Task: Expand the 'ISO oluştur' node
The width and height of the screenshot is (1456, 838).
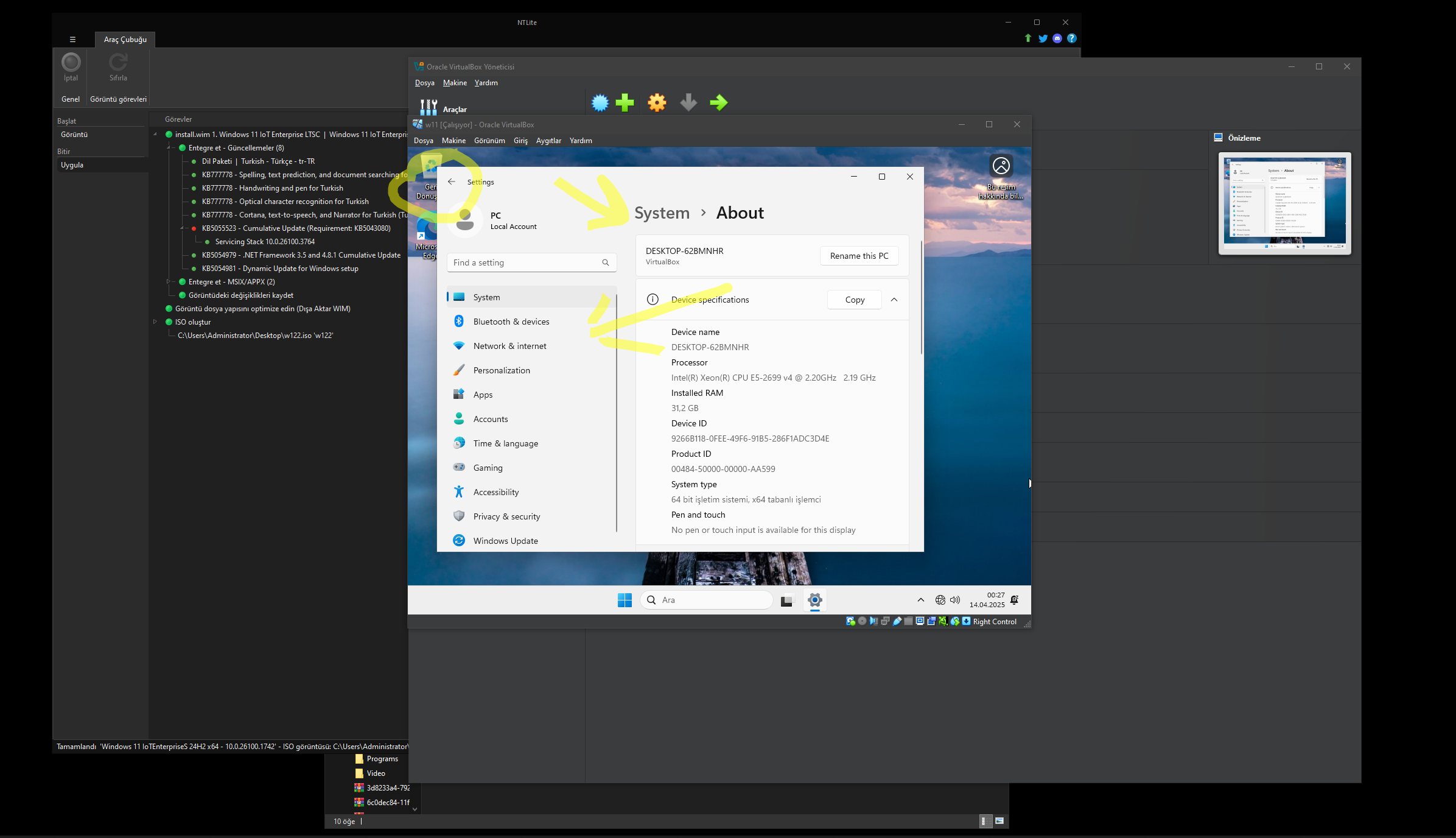Action: (x=155, y=322)
